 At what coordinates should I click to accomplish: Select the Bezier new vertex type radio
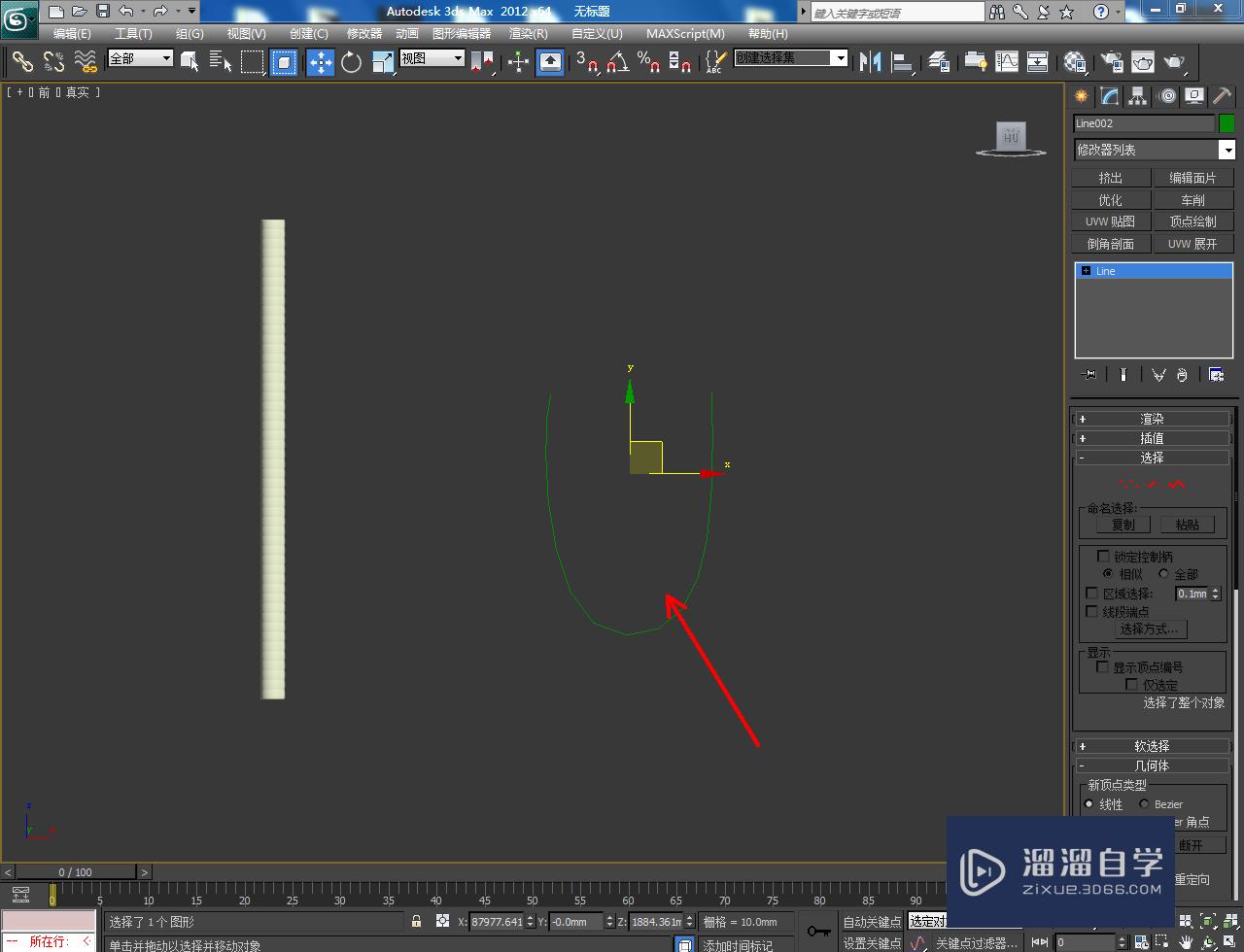tap(1144, 804)
